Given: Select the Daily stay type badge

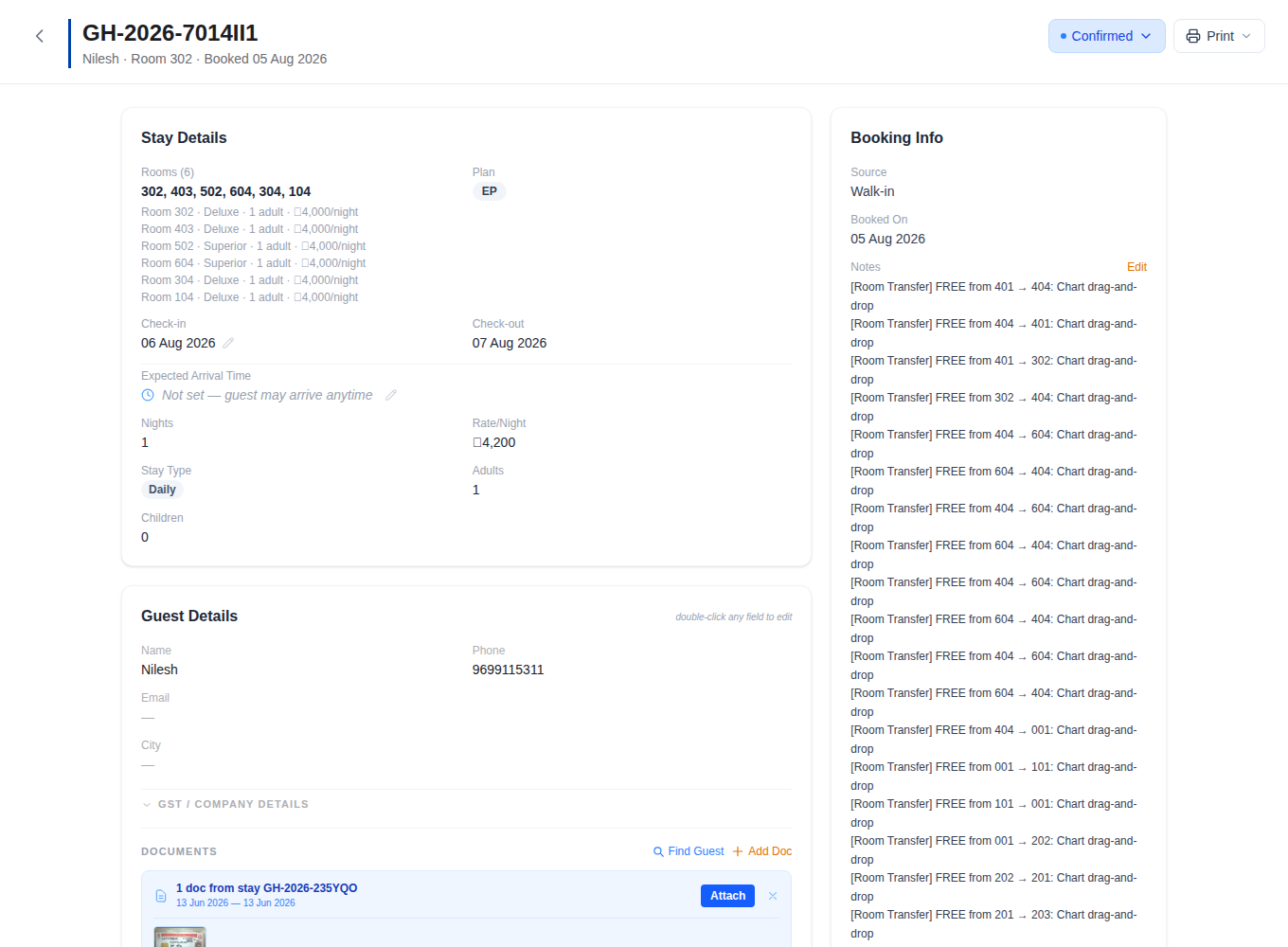Looking at the screenshot, I should pos(162,490).
